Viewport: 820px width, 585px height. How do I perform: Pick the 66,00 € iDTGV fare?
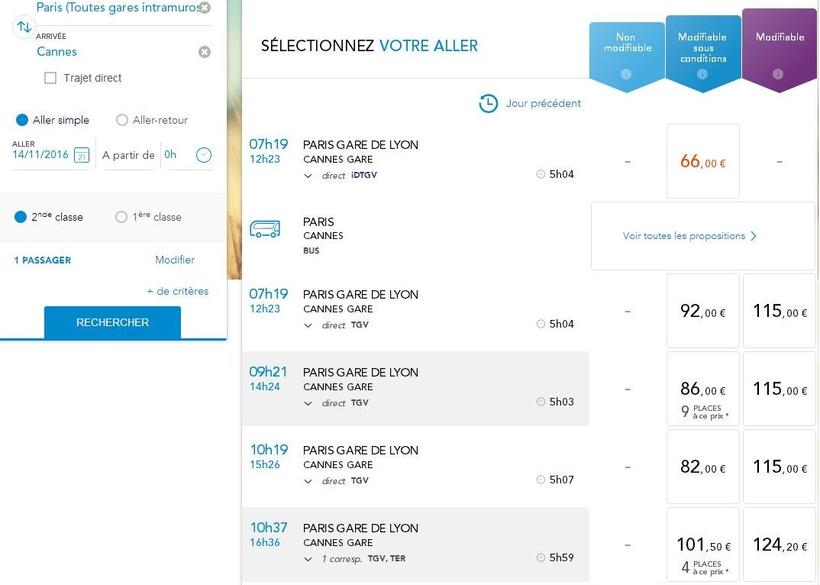tap(702, 161)
